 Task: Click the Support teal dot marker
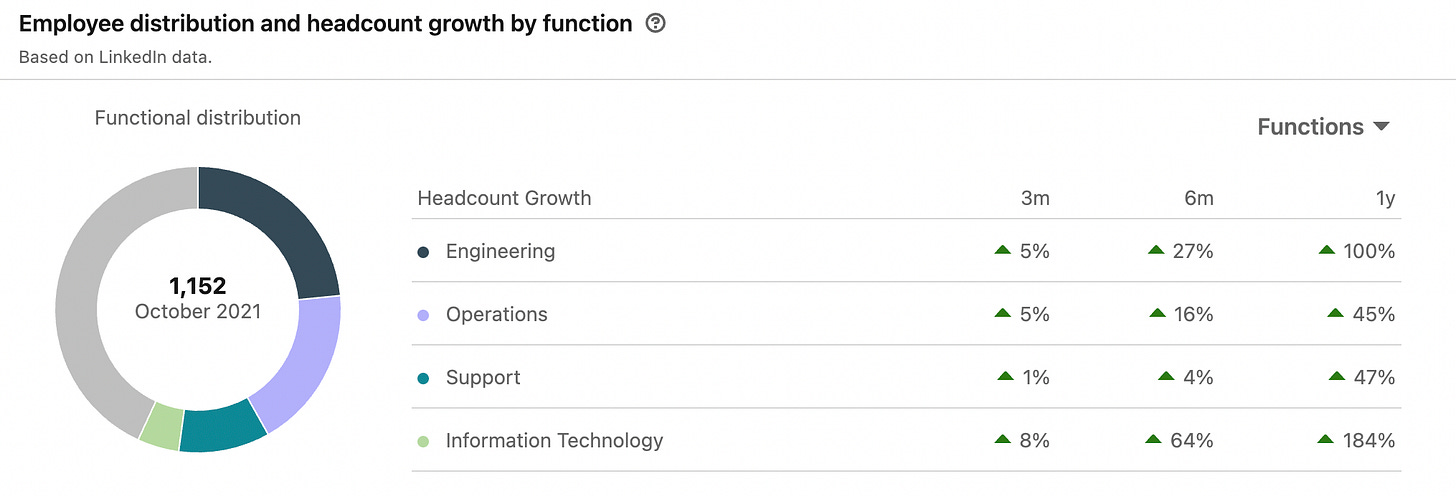coord(423,378)
